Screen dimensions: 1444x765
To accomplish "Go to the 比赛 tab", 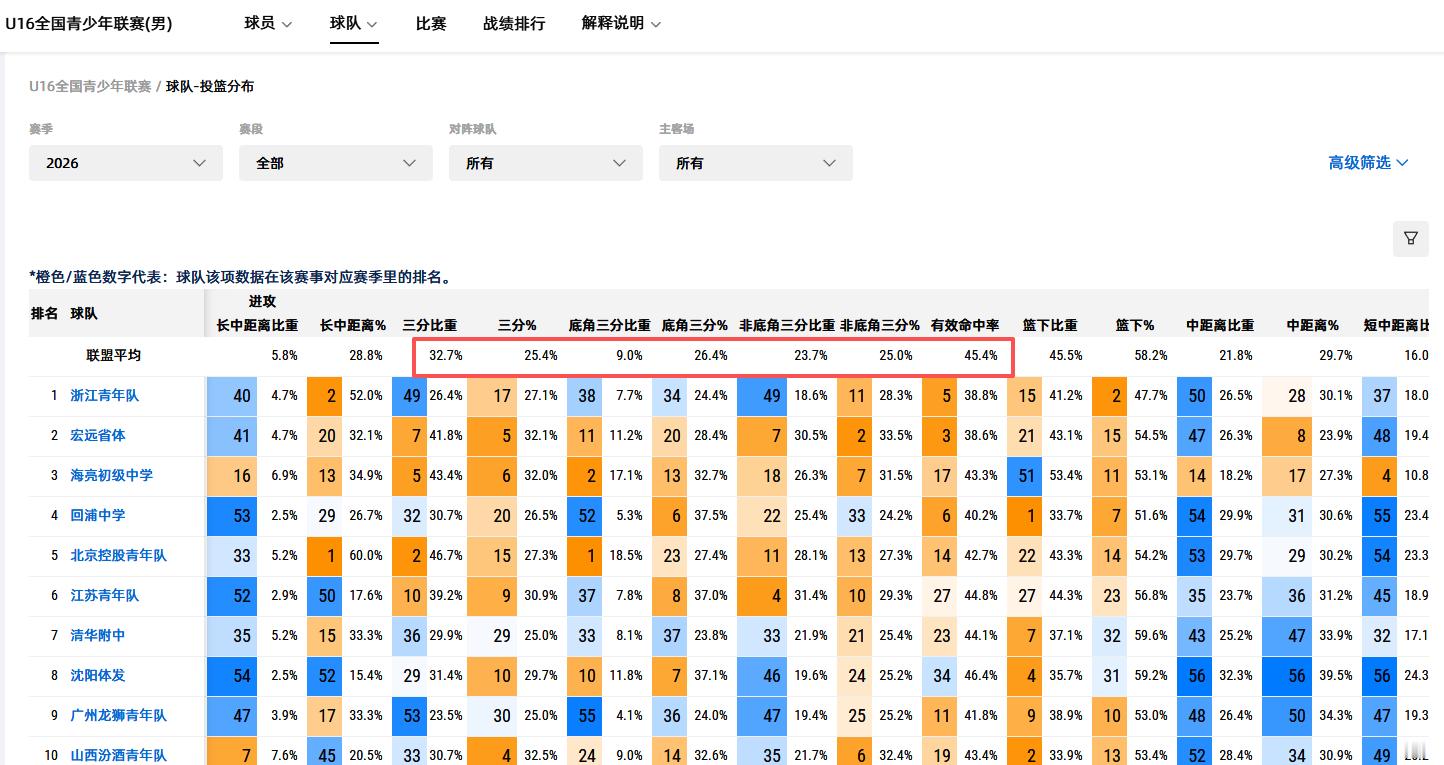I will tap(431, 23).
